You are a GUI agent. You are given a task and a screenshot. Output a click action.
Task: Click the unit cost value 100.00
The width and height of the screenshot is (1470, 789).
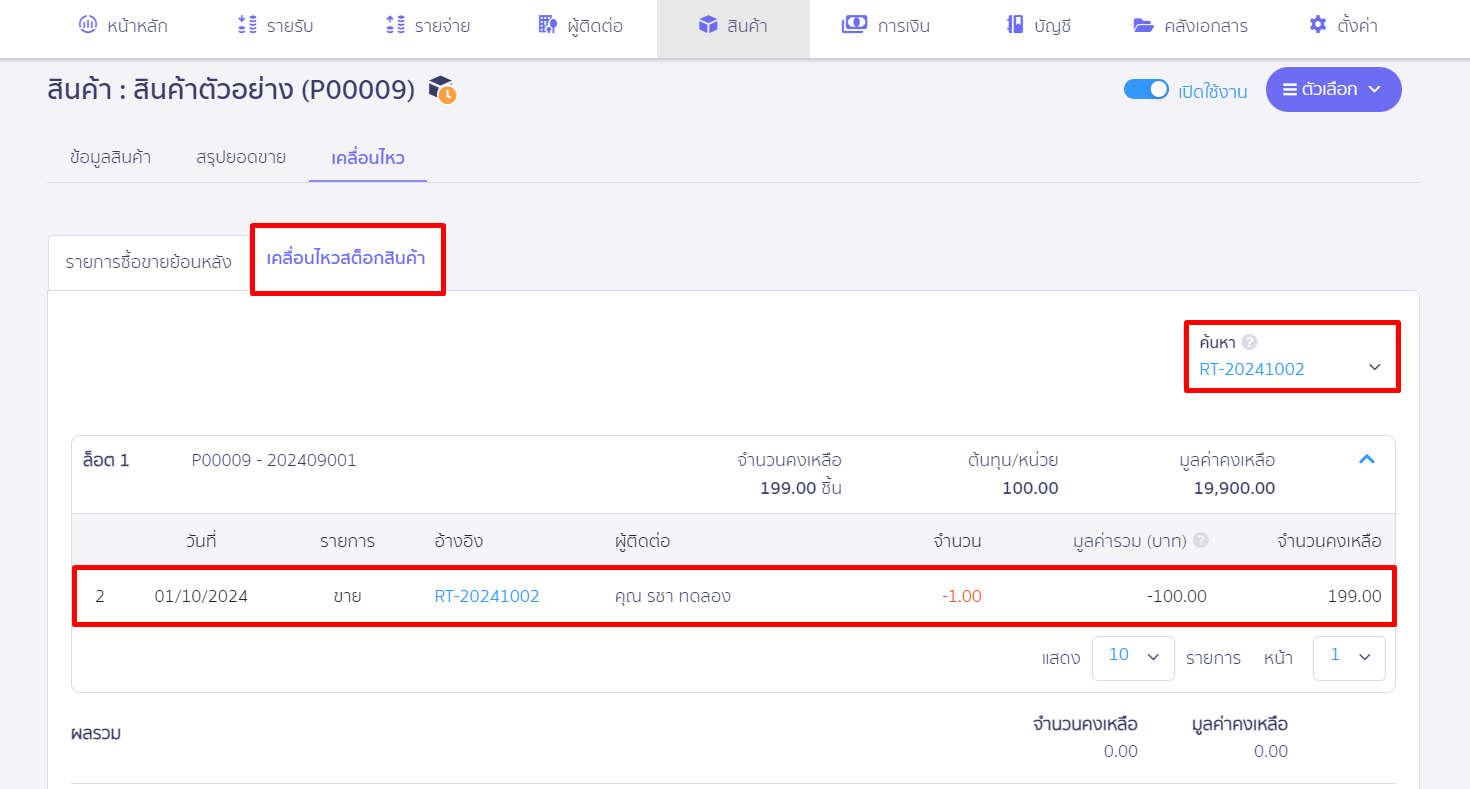[1030, 488]
